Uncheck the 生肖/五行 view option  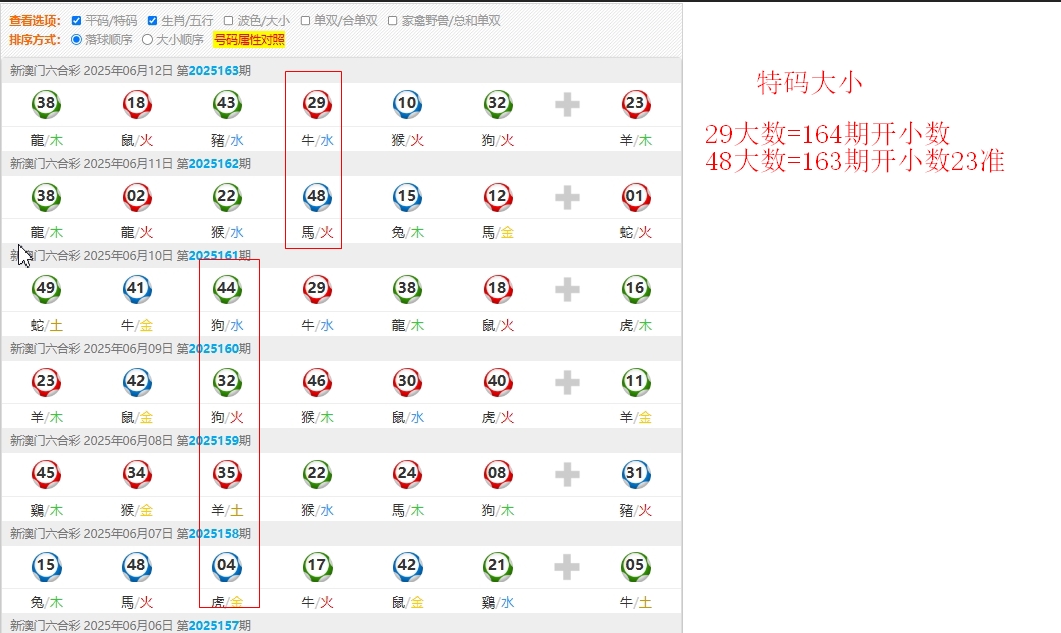[x=152, y=21]
